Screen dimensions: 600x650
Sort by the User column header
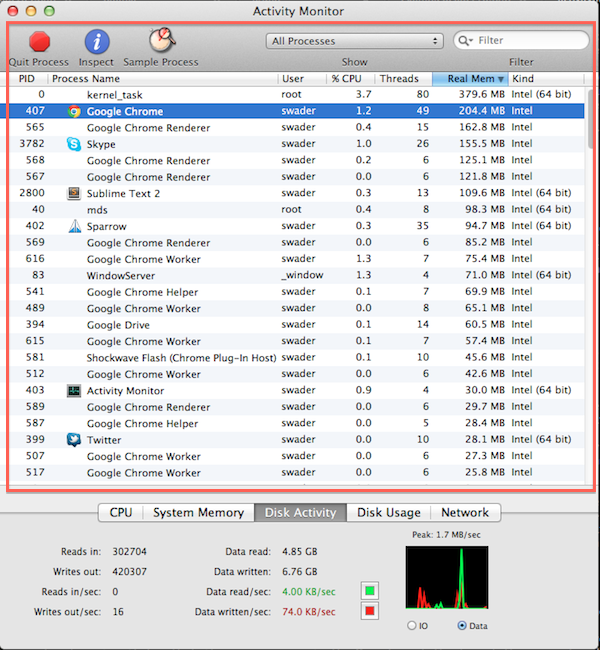point(302,79)
